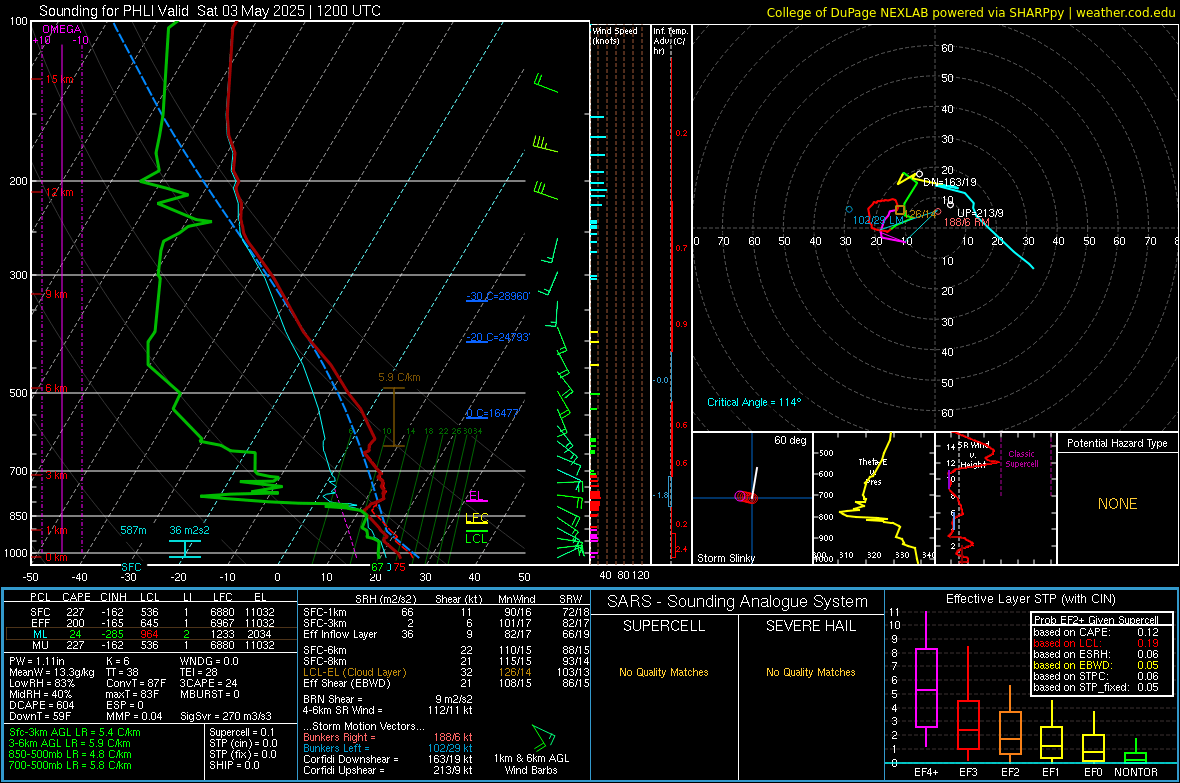
Task: Click the MU parcel row label
Action: tap(40, 644)
